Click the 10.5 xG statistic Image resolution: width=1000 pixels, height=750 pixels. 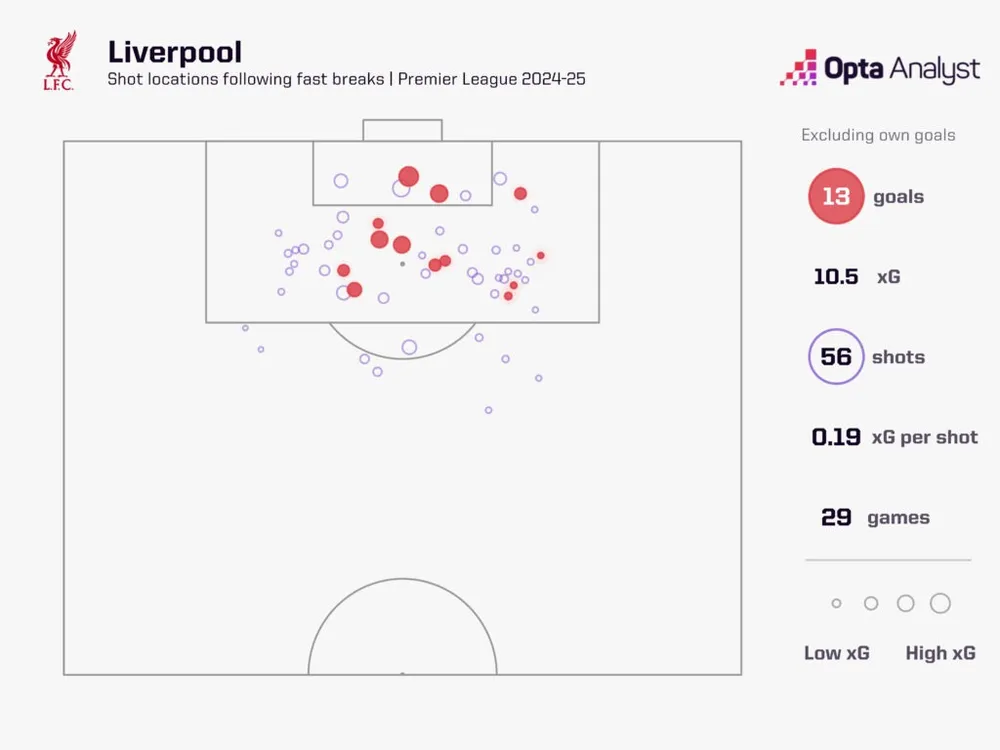coord(856,277)
